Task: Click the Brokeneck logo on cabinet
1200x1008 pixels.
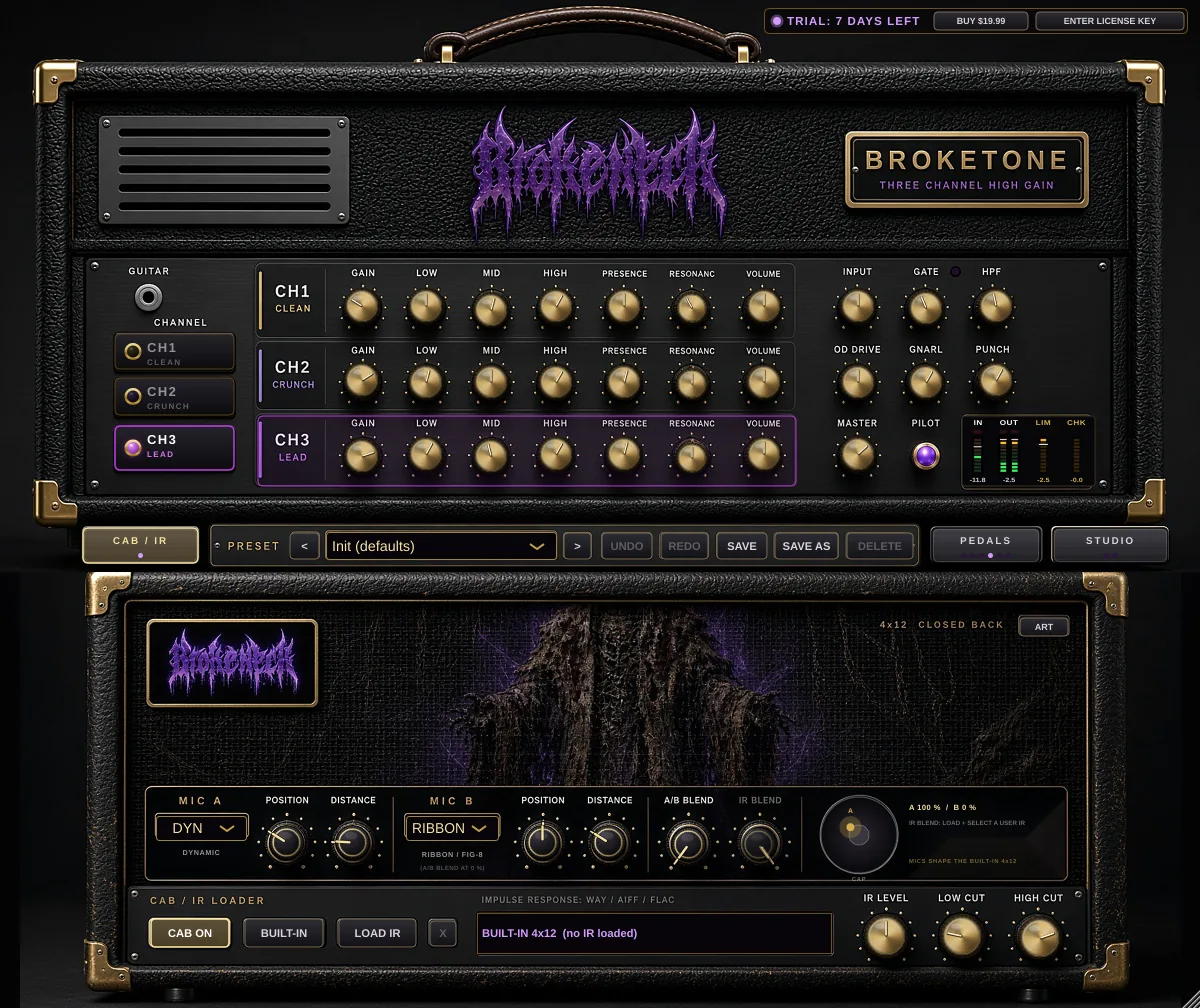Action: pos(232,663)
